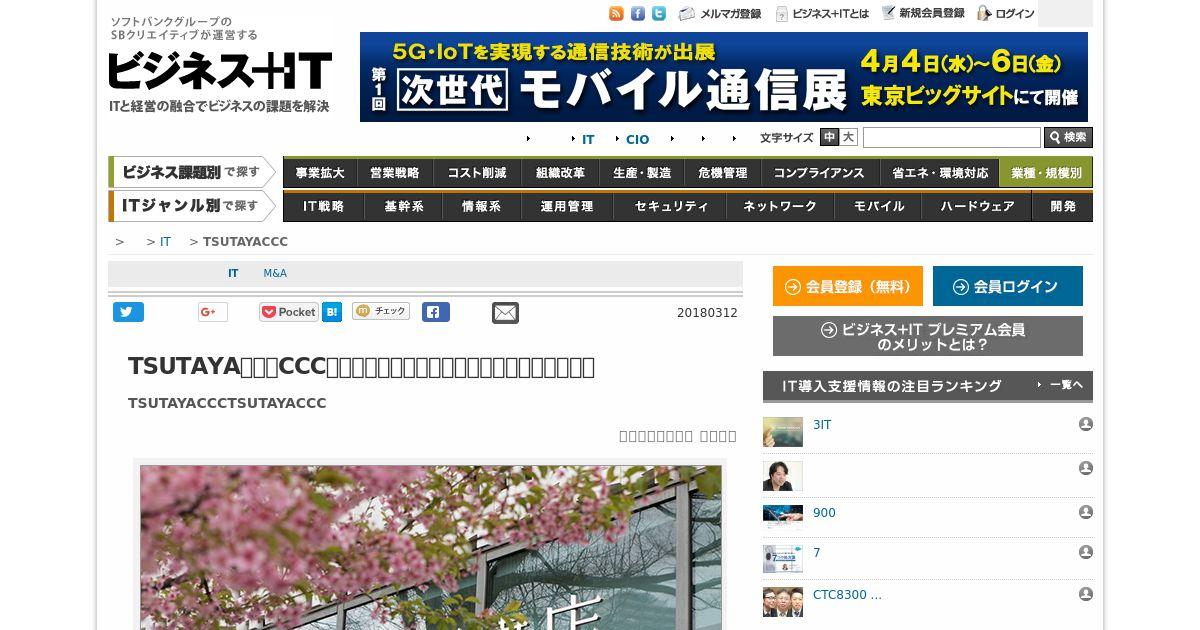1200x630 pixels.
Task: Click the チェック share button
Action: (381, 311)
